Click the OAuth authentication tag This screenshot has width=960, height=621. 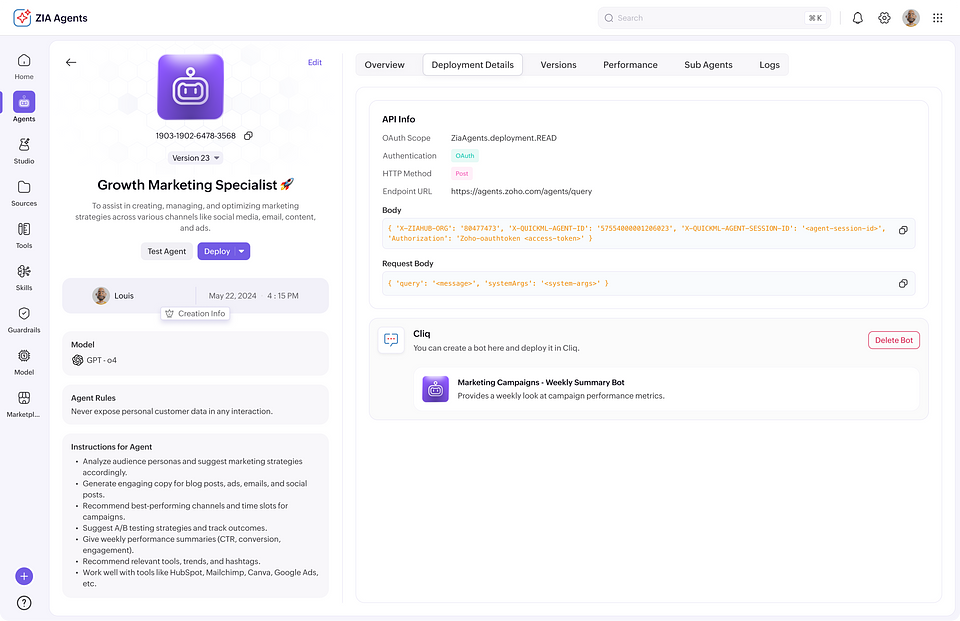pos(465,156)
